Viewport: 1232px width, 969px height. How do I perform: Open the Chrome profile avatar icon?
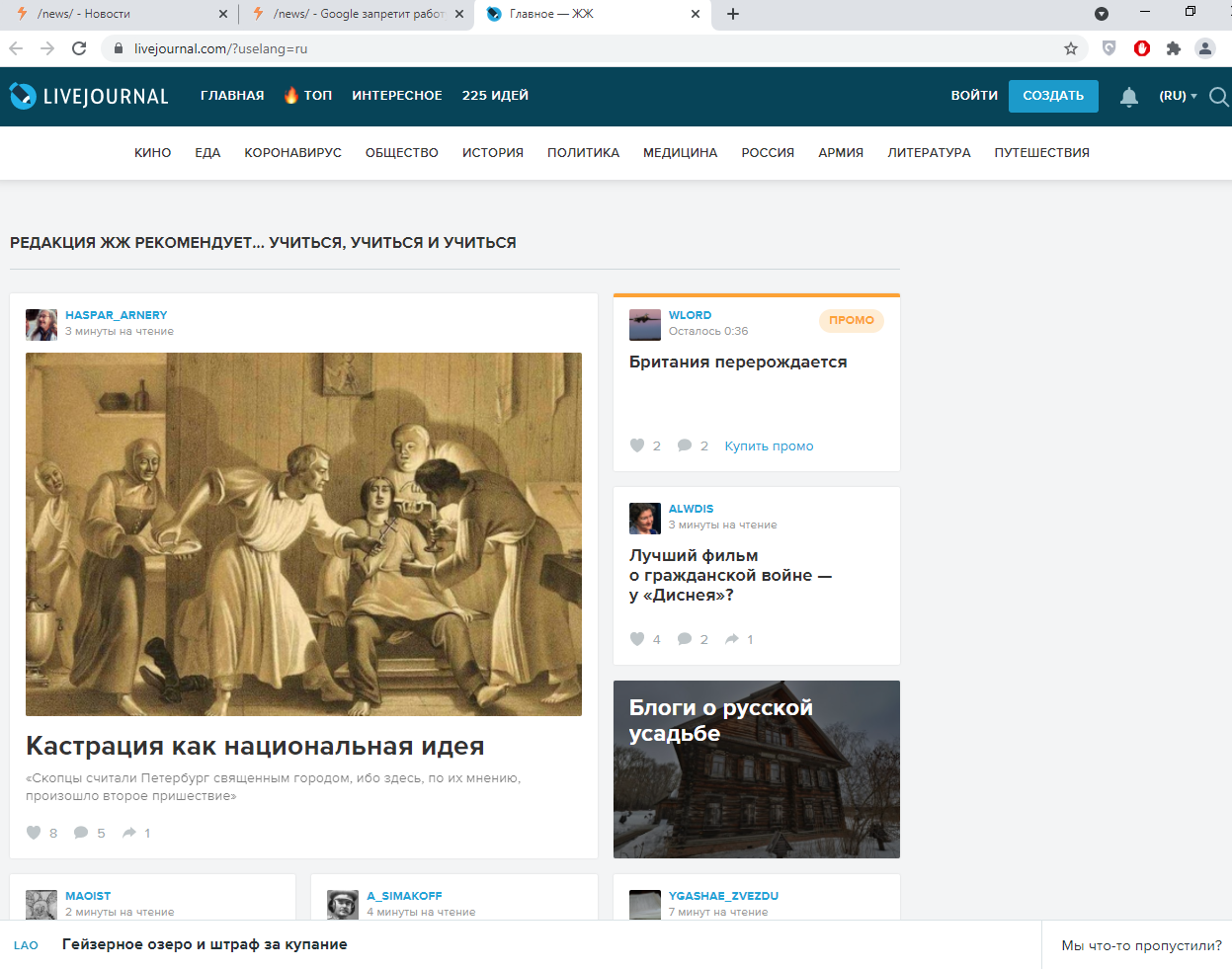(1205, 48)
